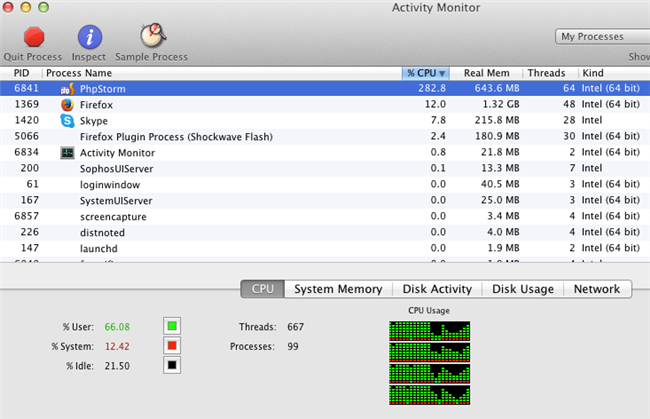The width and height of the screenshot is (650, 419).
Task: Click the 282.8 CPU value for PhpStorm
Action: click(432, 88)
